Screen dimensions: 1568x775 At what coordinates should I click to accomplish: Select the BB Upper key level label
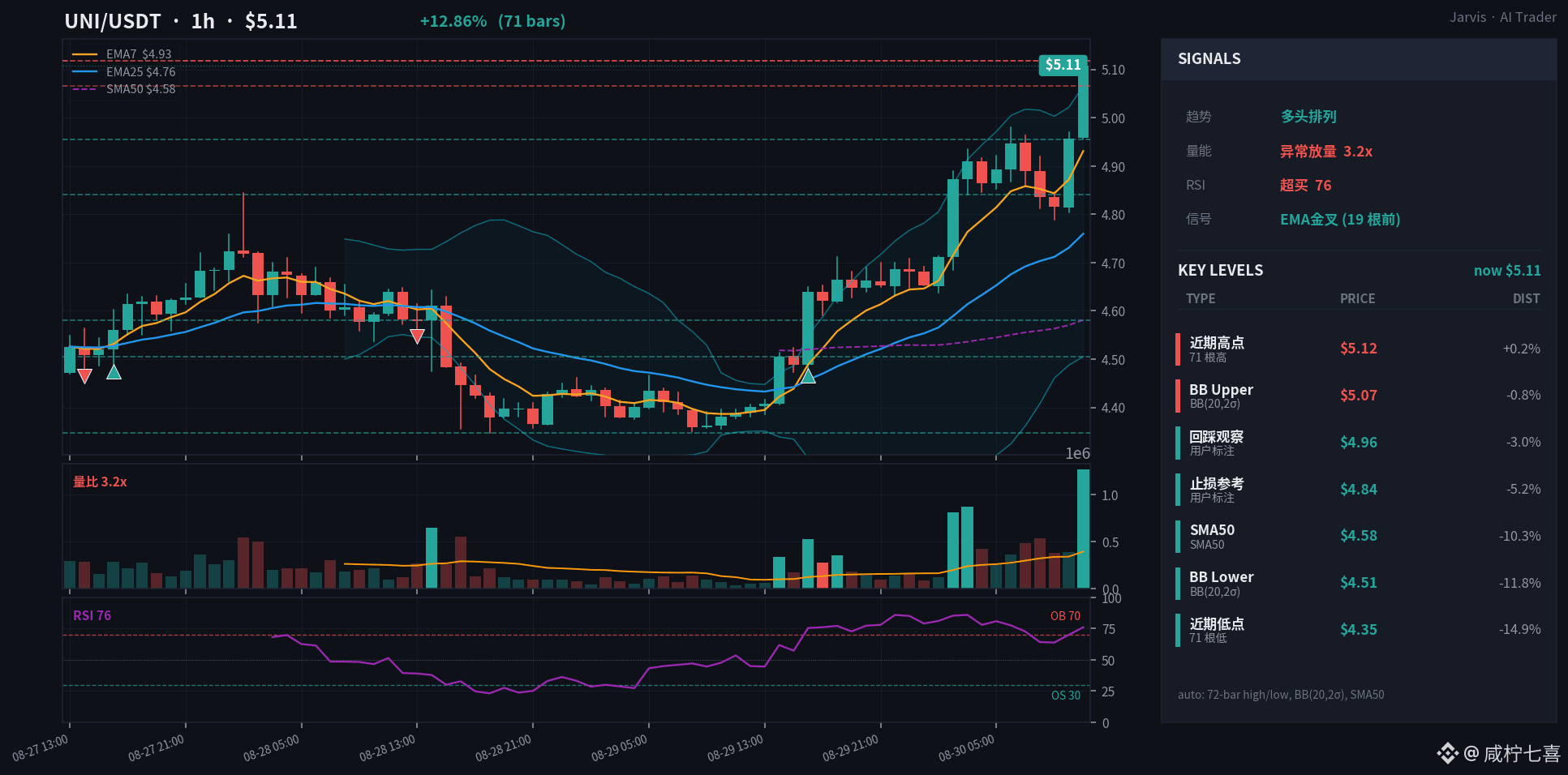[1221, 390]
